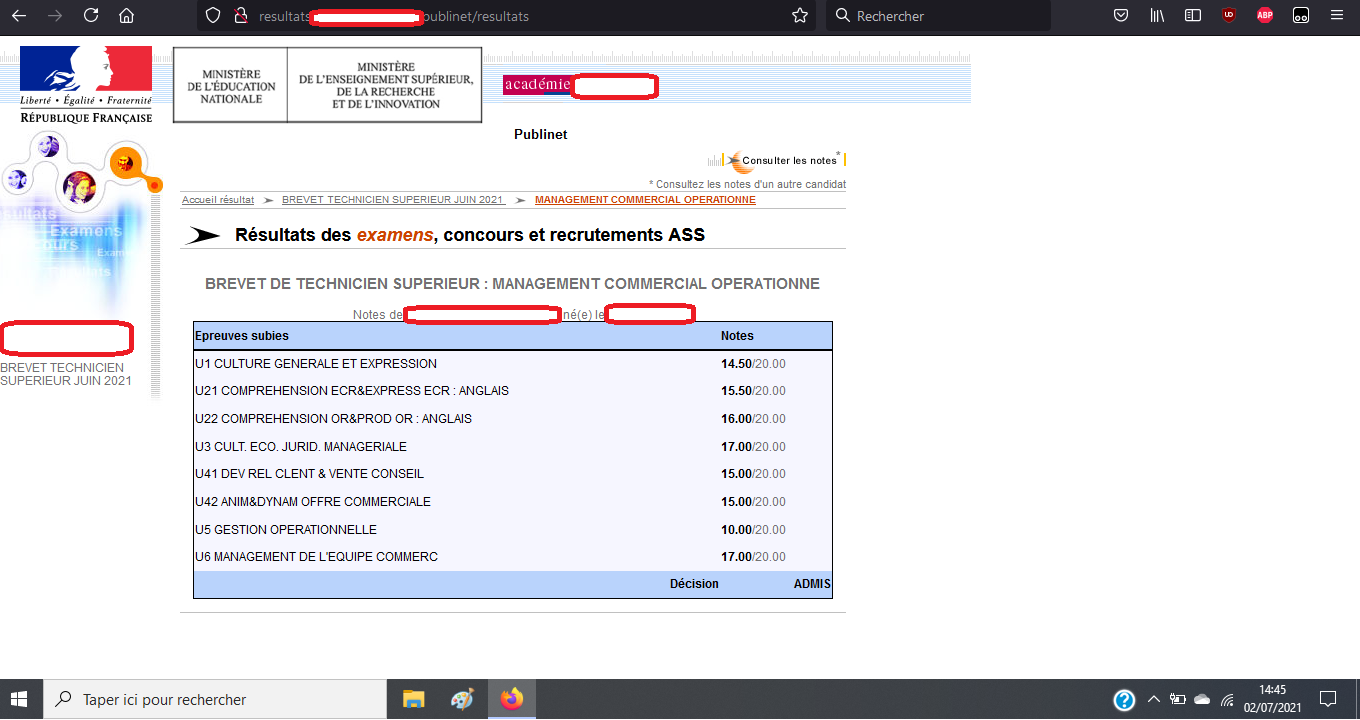Click the Ministère de l'Enseignement Supérieur logo
This screenshot has width=1360, height=720.
click(385, 86)
